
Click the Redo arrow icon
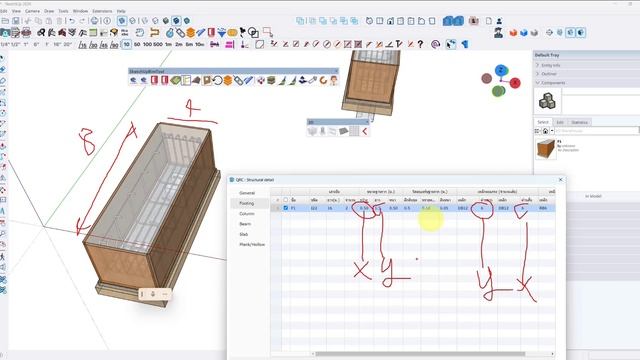82,20
